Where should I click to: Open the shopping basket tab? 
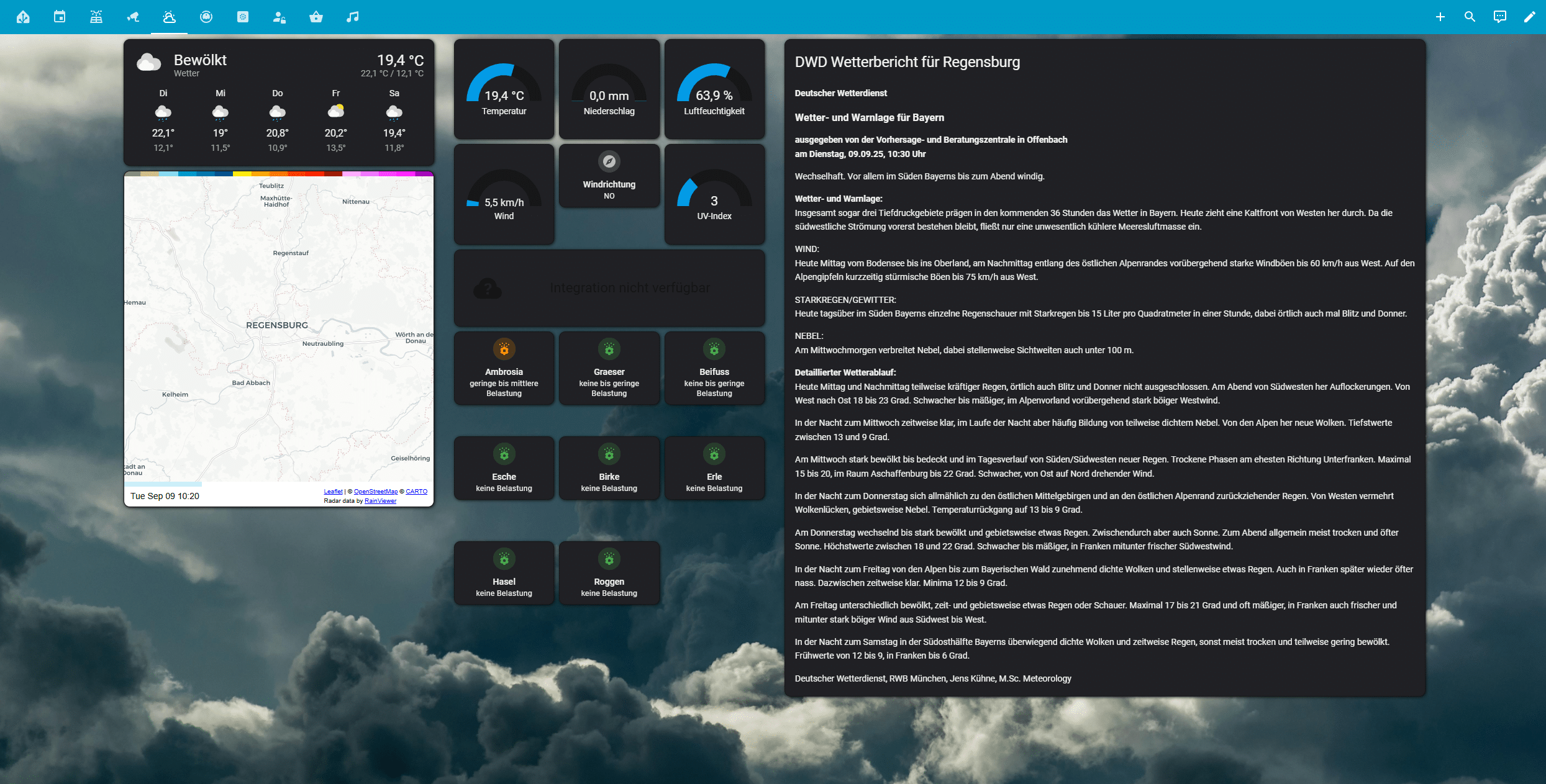(316, 17)
